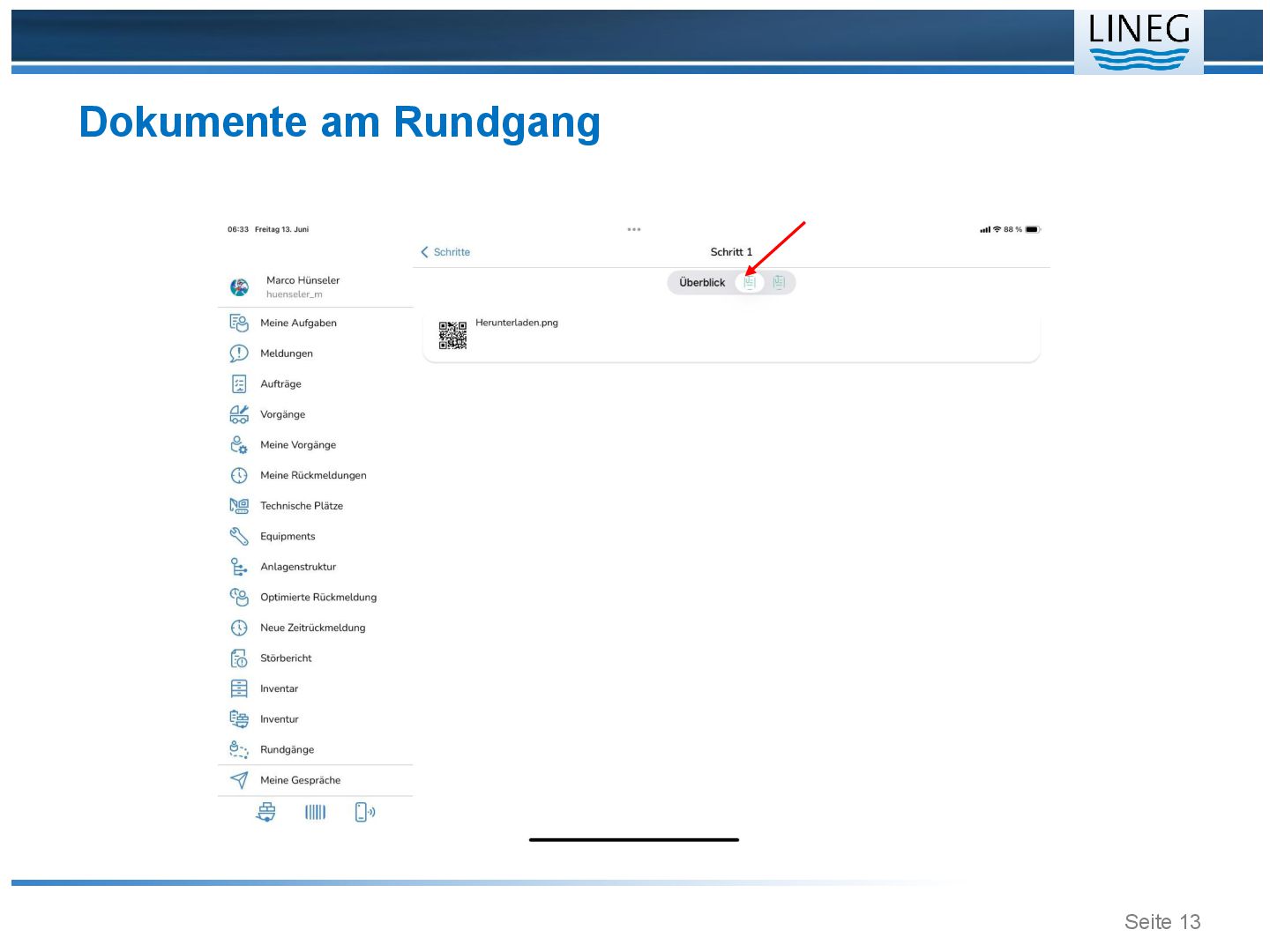Viewport: 1270px width, 952px height.
Task: Click the 'Seite 13' page number
Action: (x=1162, y=922)
